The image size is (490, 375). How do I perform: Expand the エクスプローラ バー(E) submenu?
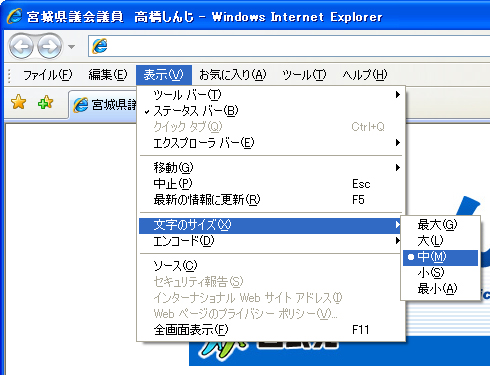[271, 143]
